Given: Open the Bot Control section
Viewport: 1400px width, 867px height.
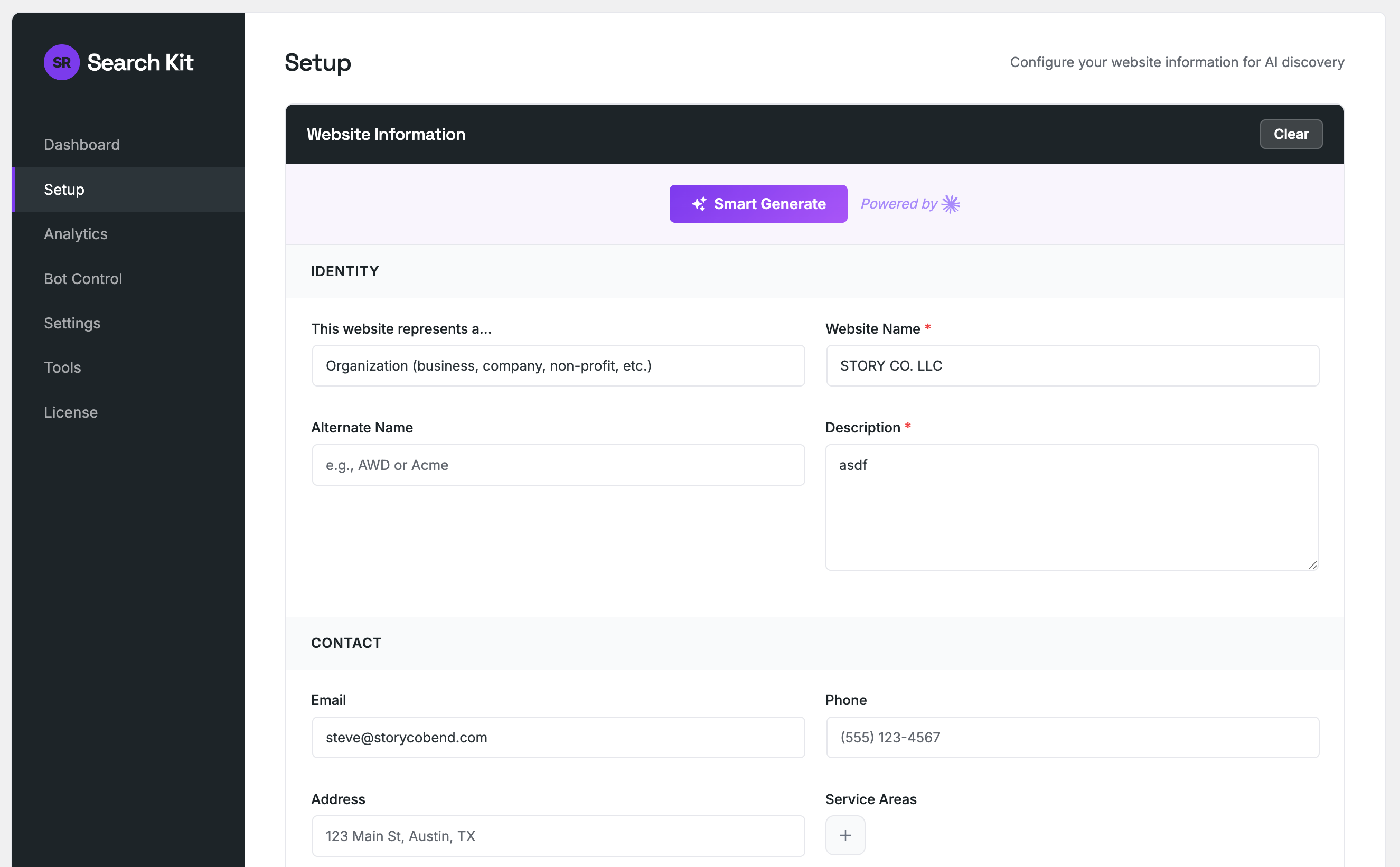Looking at the screenshot, I should (x=82, y=279).
